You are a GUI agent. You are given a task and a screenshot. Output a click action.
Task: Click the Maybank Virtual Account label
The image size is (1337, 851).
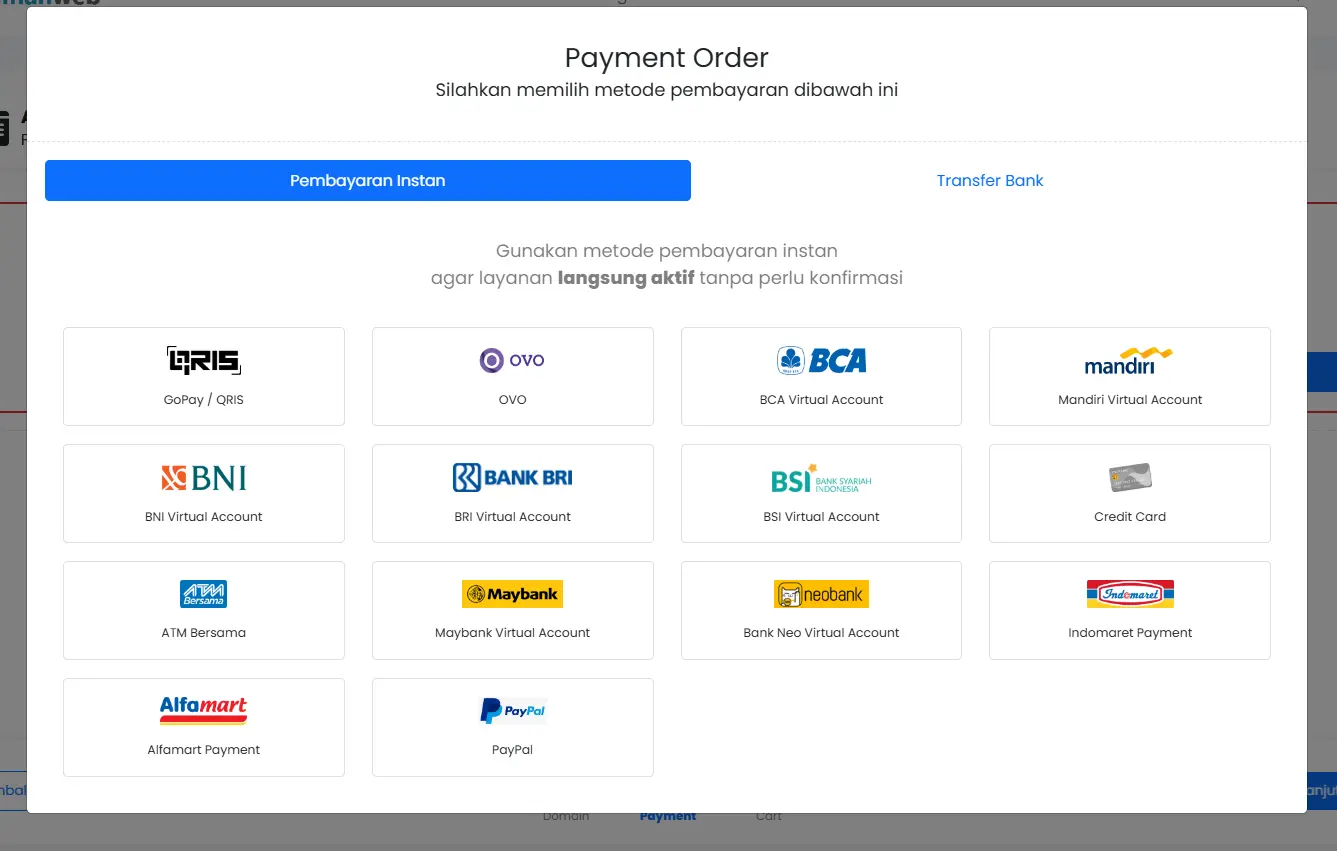(x=512, y=633)
